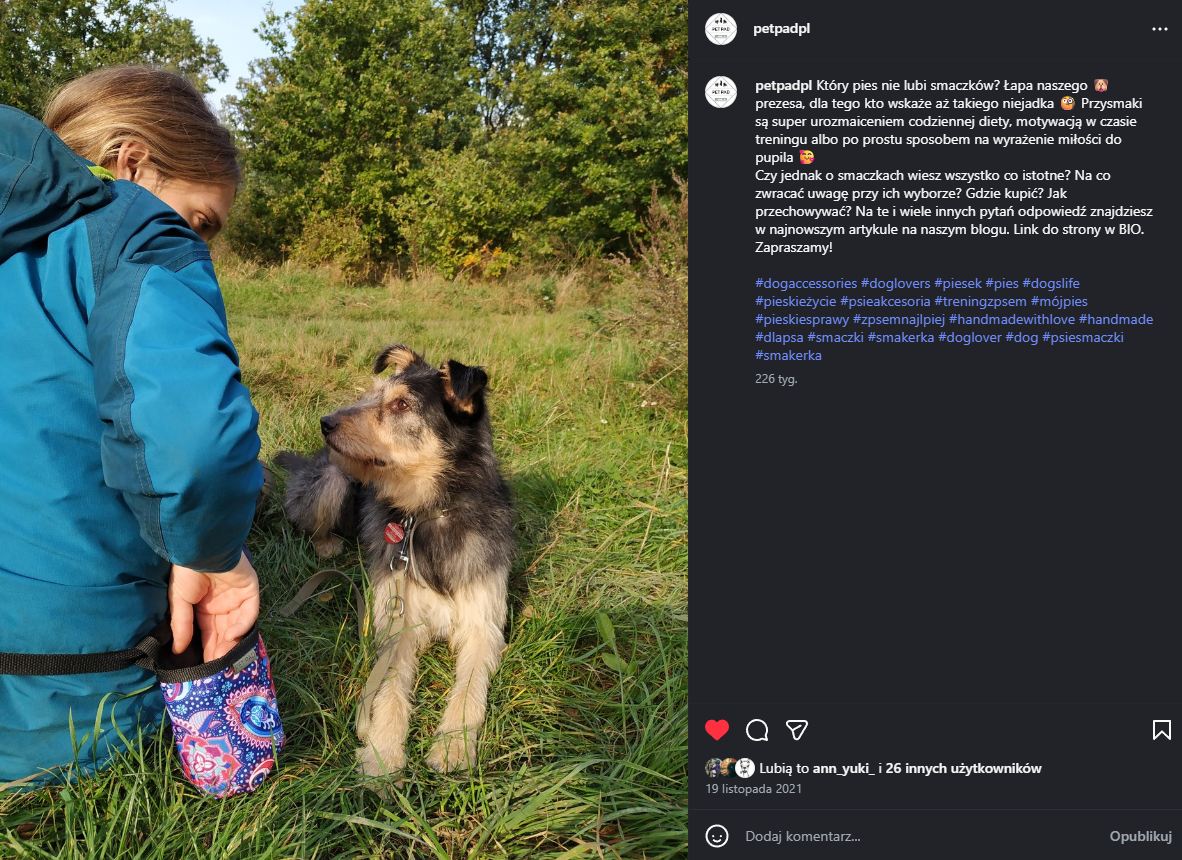Click petpadpl profile avatar in header

click(x=721, y=29)
